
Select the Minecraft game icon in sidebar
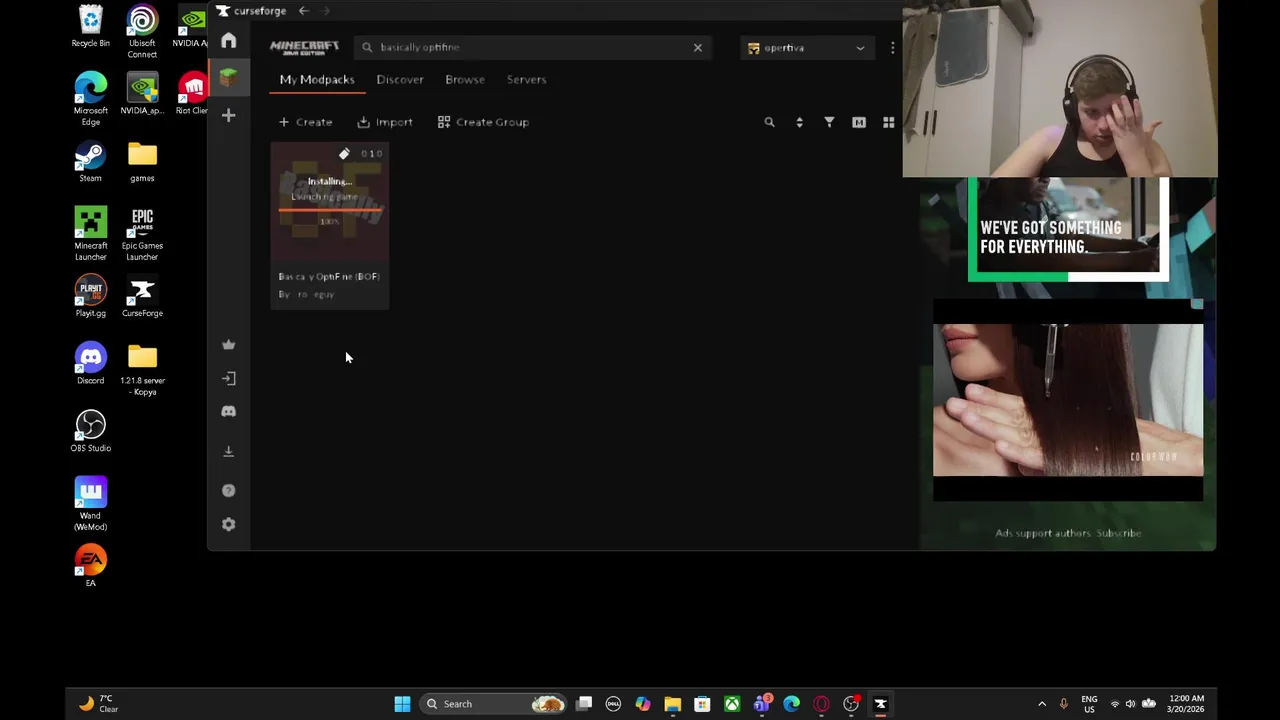pyautogui.click(x=229, y=78)
